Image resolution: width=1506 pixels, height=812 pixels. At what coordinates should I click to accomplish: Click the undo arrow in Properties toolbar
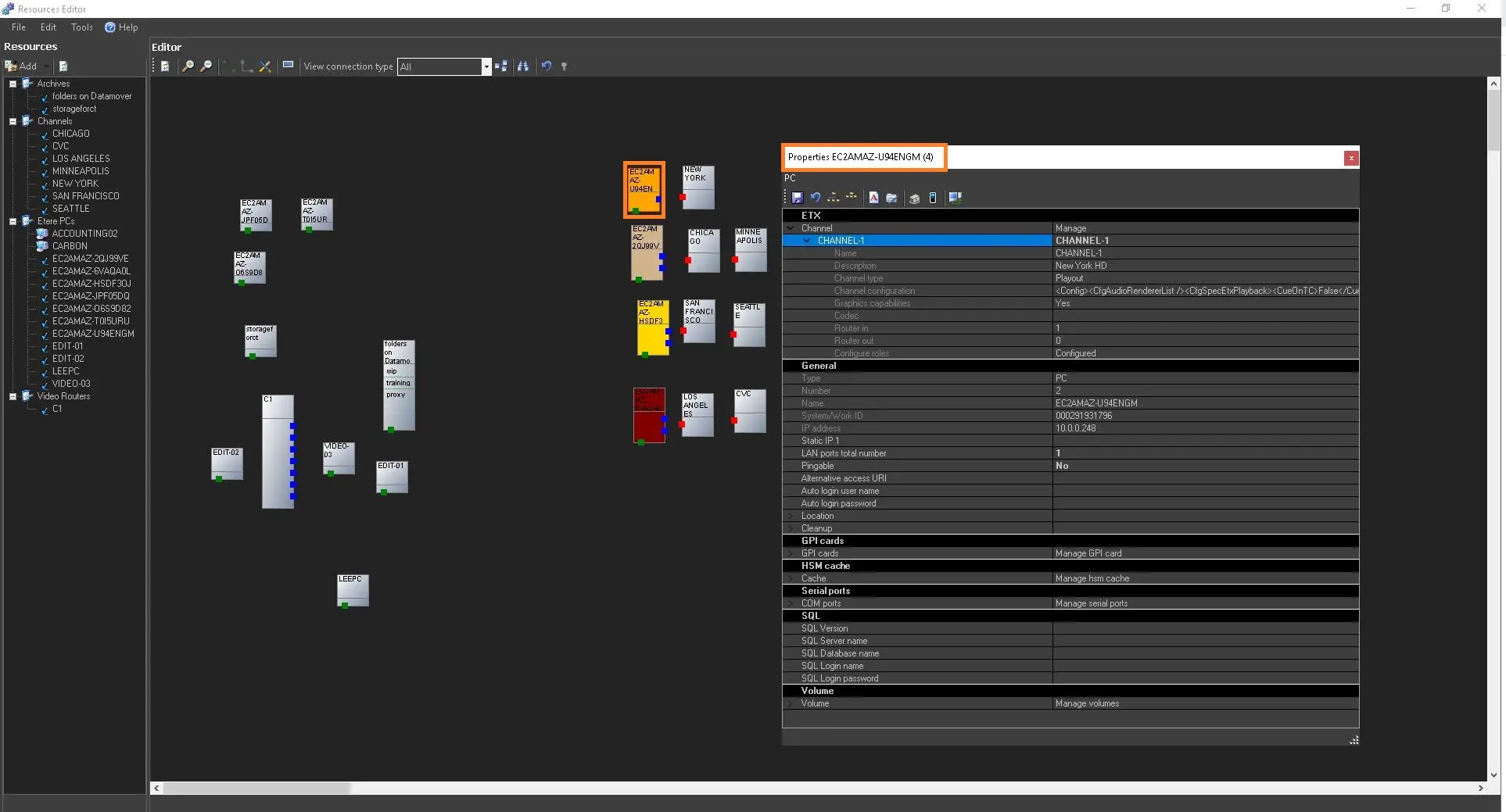815,198
